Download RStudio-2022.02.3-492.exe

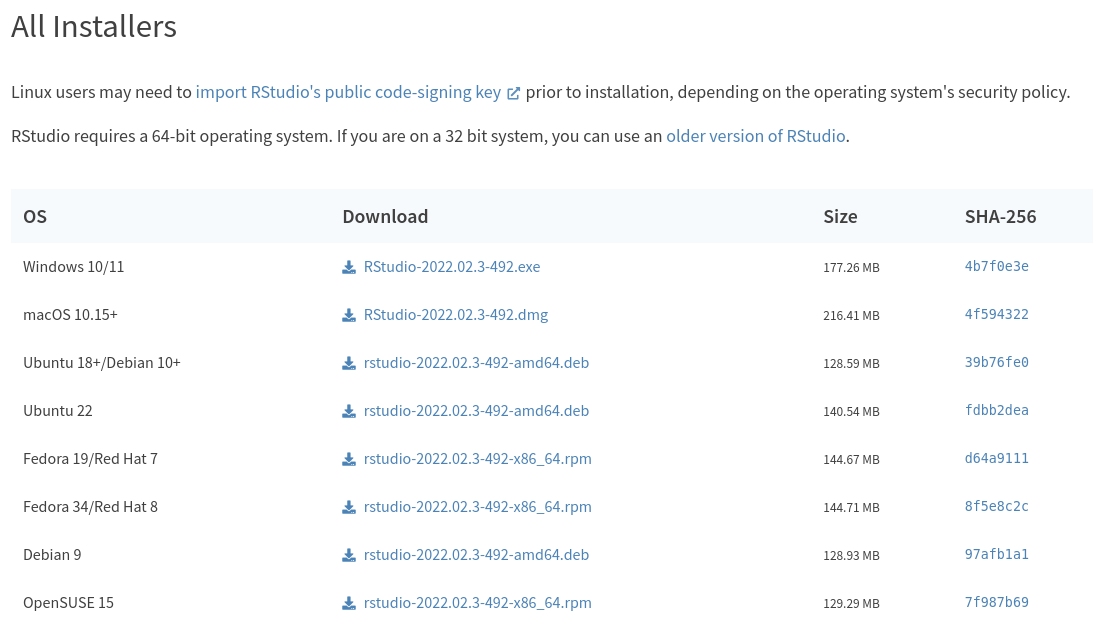pyautogui.click(x=452, y=267)
